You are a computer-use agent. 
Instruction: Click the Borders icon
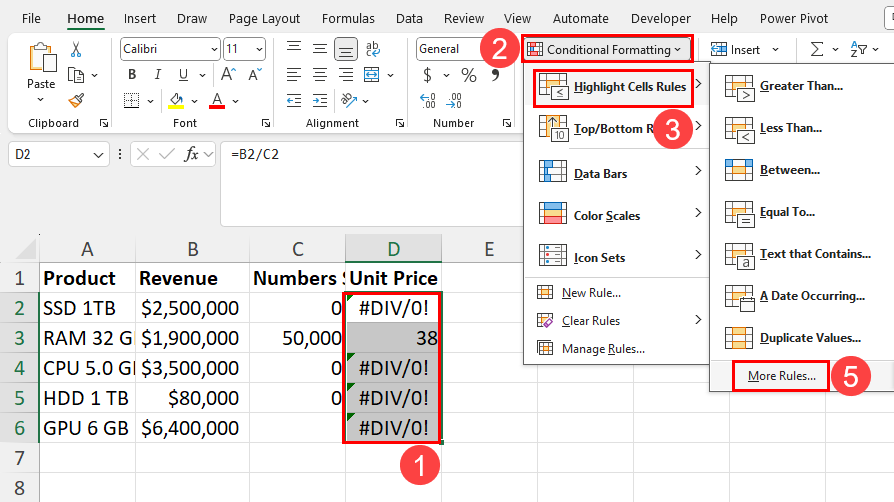132,101
